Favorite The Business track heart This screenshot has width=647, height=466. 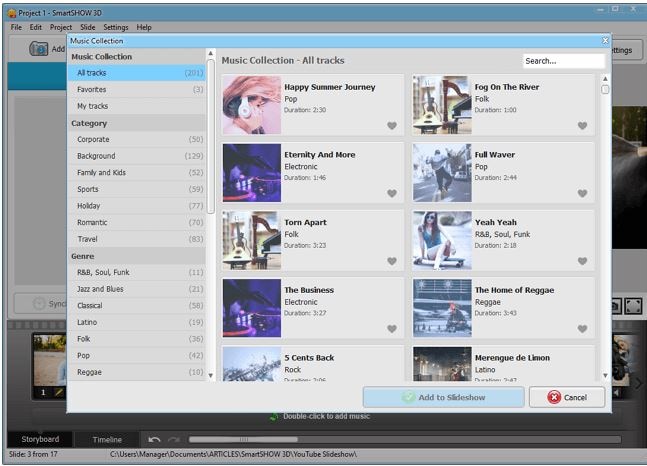tap(392, 329)
